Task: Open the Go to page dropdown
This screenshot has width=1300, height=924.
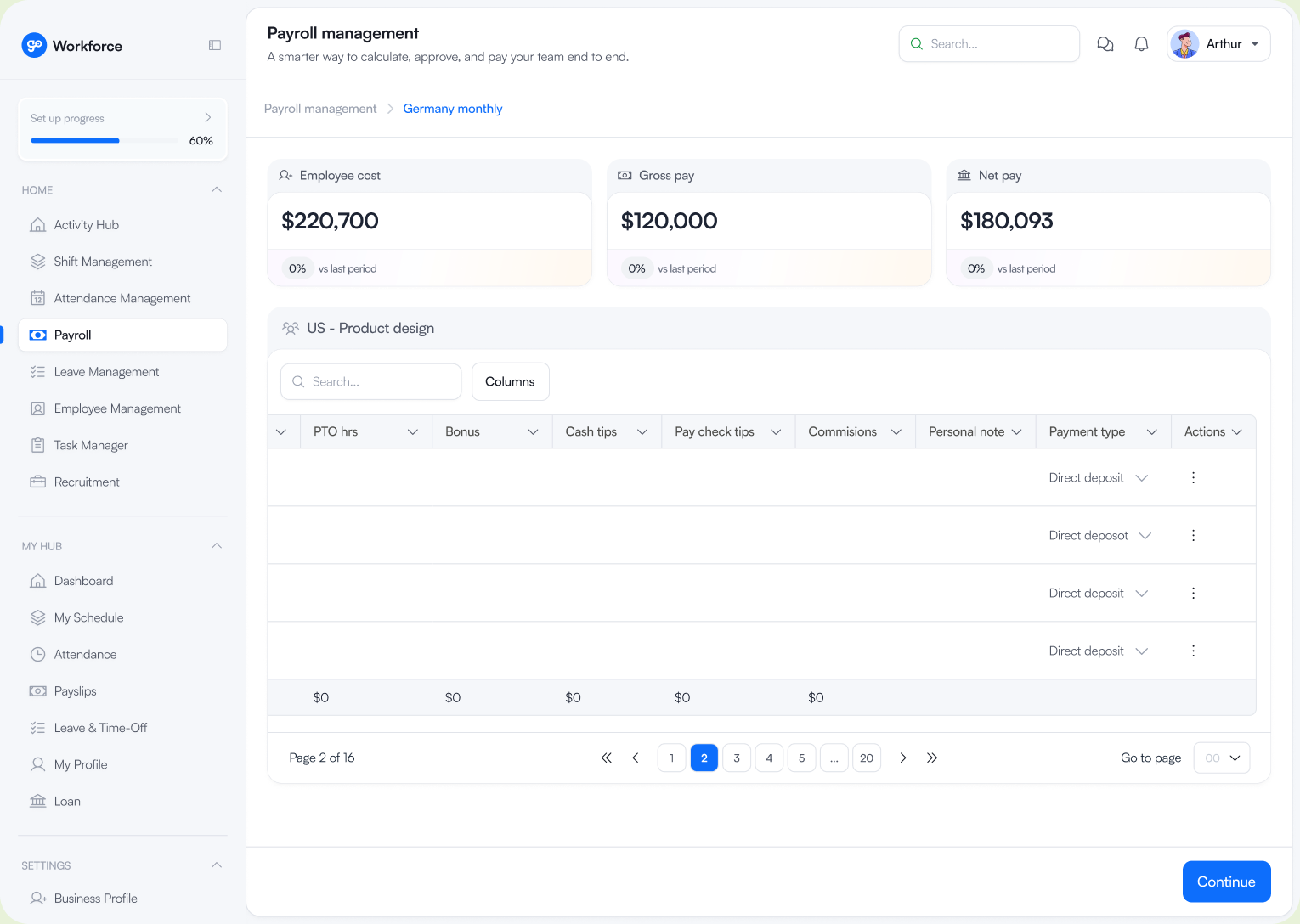Action: tap(1222, 758)
